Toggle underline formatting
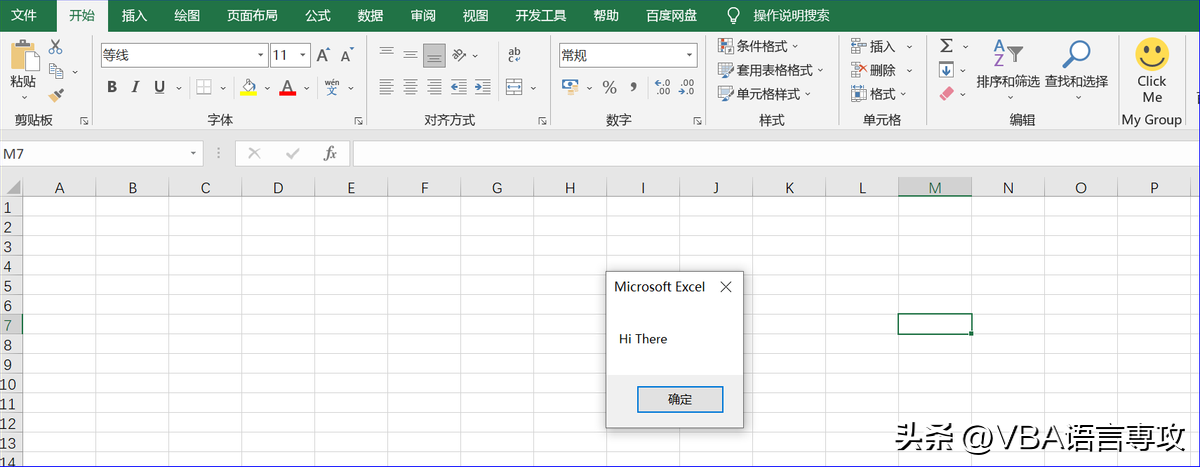1200x467 pixels. [x=159, y=87]
